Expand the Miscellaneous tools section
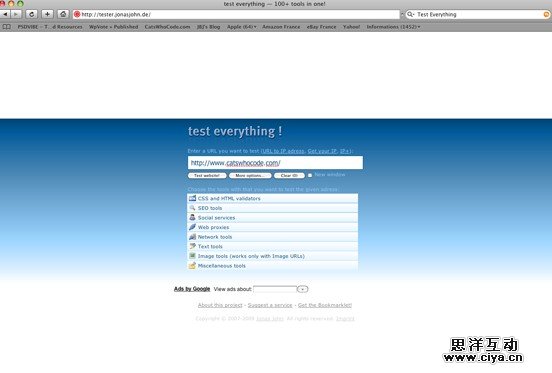 point(272,266)
